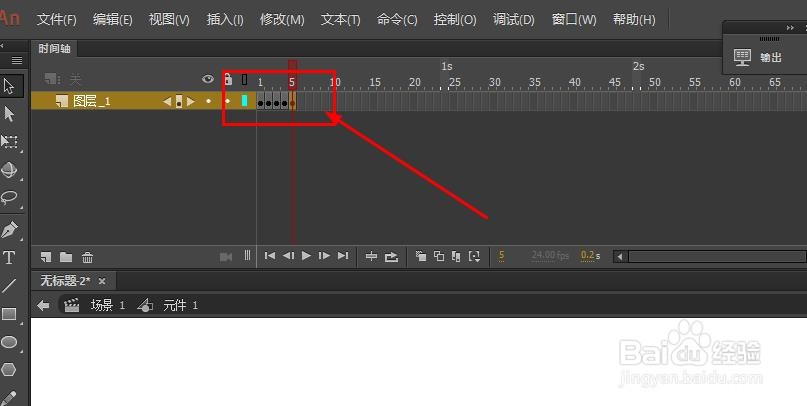Image resolution: width=807 pixels, height=406 pixels.
Task: Select the Pen tool
Action: pyautogui.click(x=9, y=230)
